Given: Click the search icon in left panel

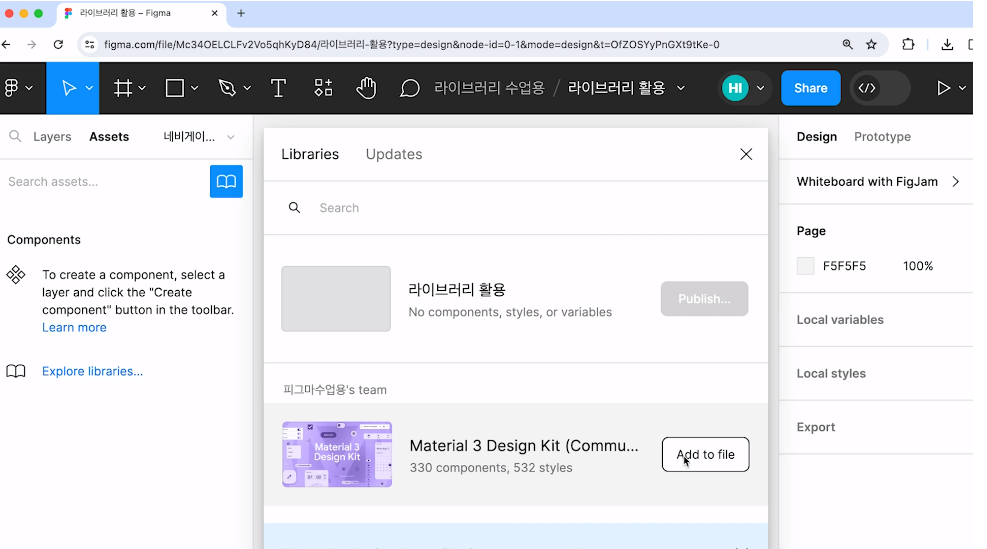Looking at the screenshot, I should (15, 136).
